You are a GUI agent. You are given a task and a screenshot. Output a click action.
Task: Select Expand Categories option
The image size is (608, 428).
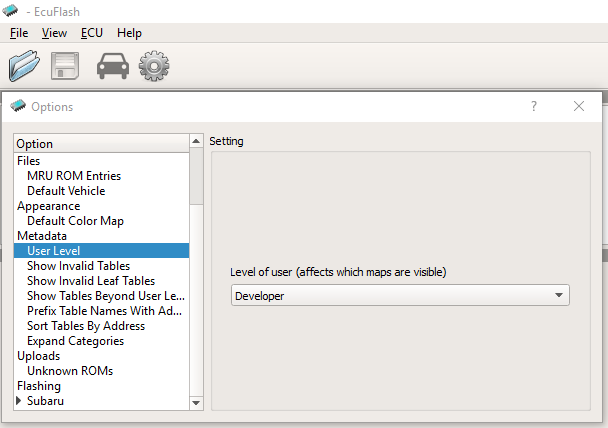pyautogui.click(x=75, y=341)
